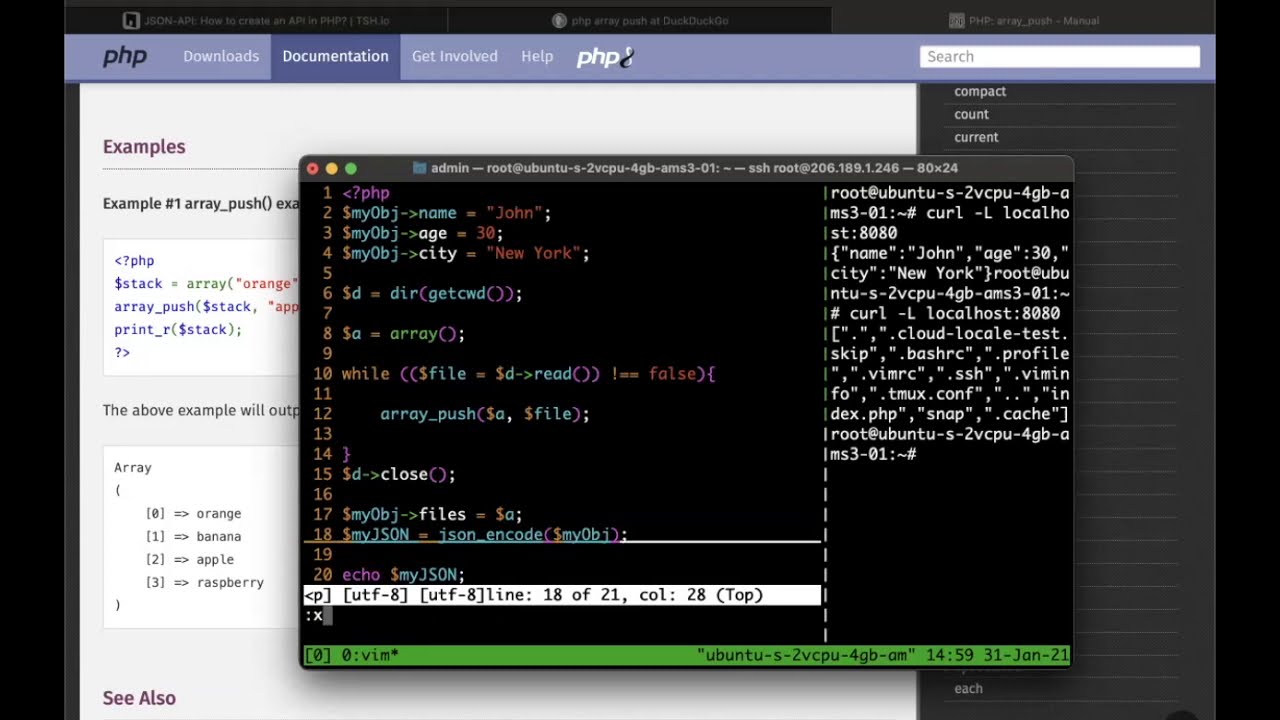The image size is (1280, 720).
Task: Click the '[3] => raspberry' output line
Action: click(x=205, y=582)
